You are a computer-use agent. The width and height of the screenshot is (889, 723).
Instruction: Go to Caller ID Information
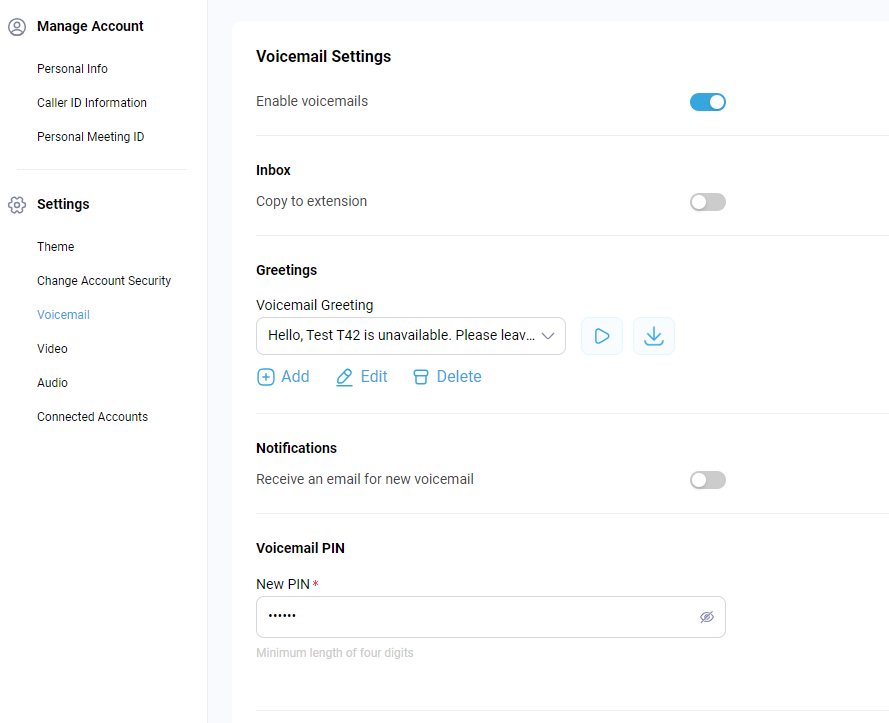coord(92,103)
